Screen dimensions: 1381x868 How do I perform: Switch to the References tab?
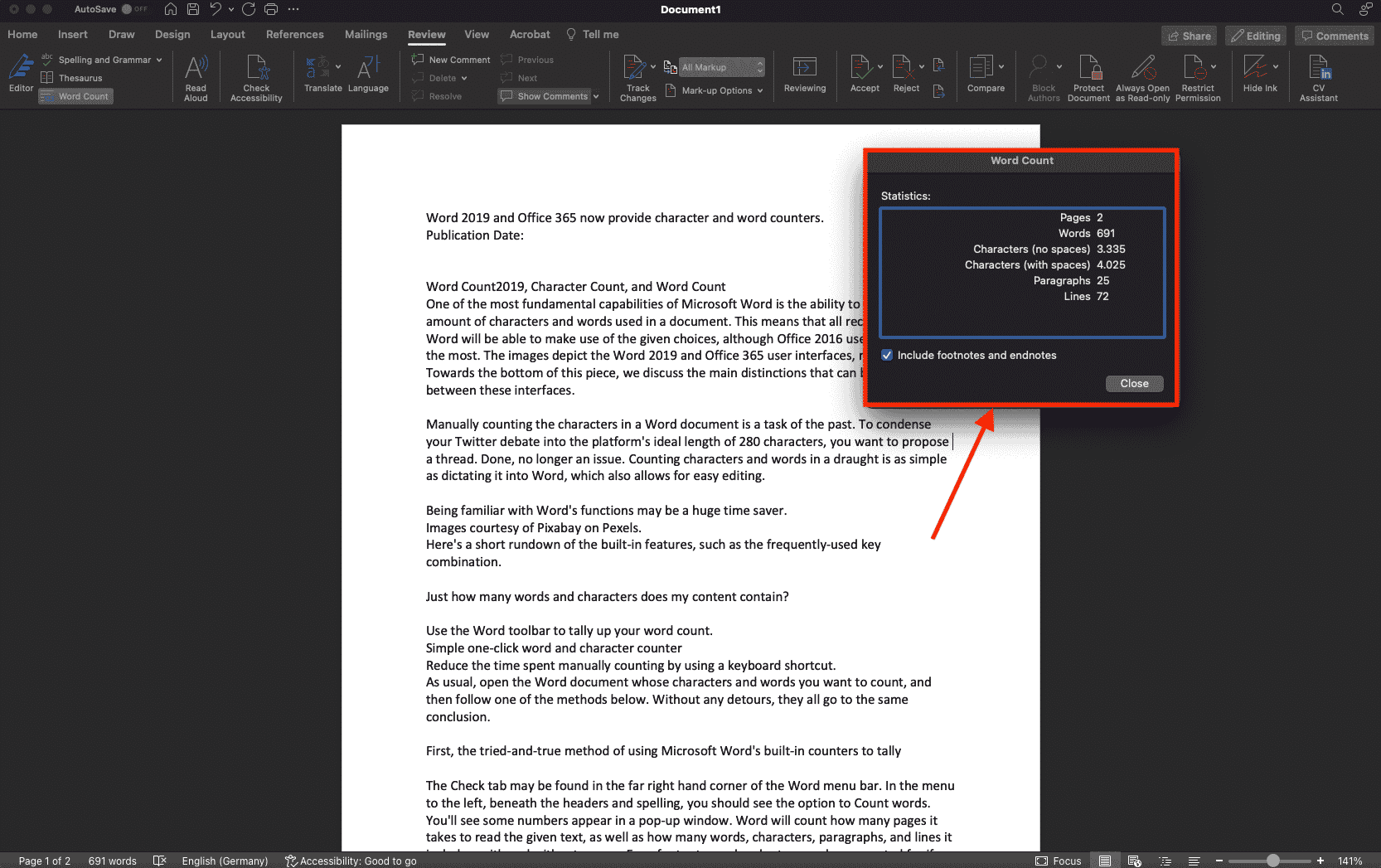click(294, 34)
